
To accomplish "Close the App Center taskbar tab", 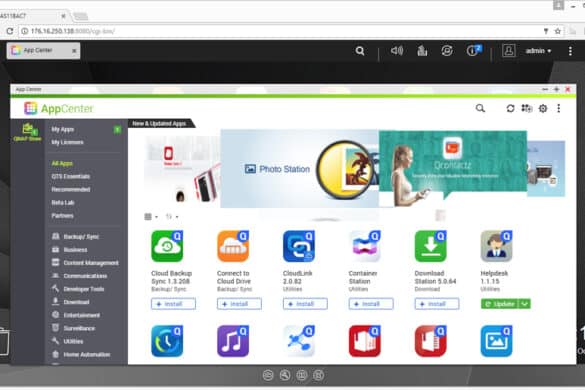I will click(74, 51).
